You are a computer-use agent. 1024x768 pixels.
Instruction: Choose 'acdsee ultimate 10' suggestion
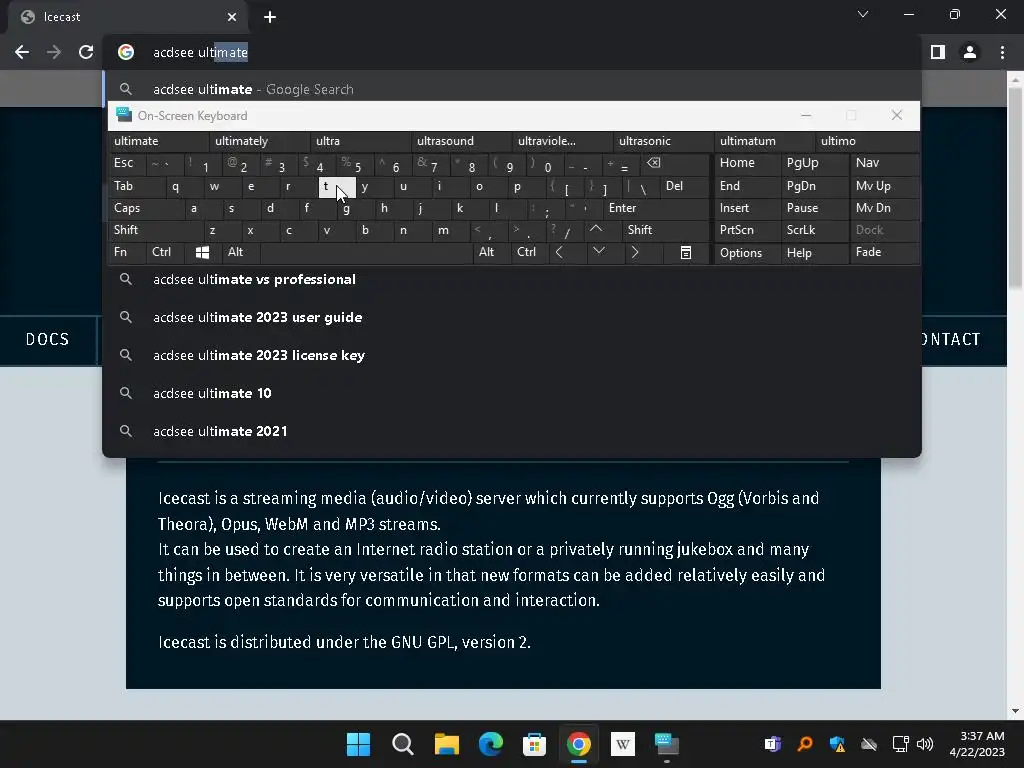pos(512,393)
